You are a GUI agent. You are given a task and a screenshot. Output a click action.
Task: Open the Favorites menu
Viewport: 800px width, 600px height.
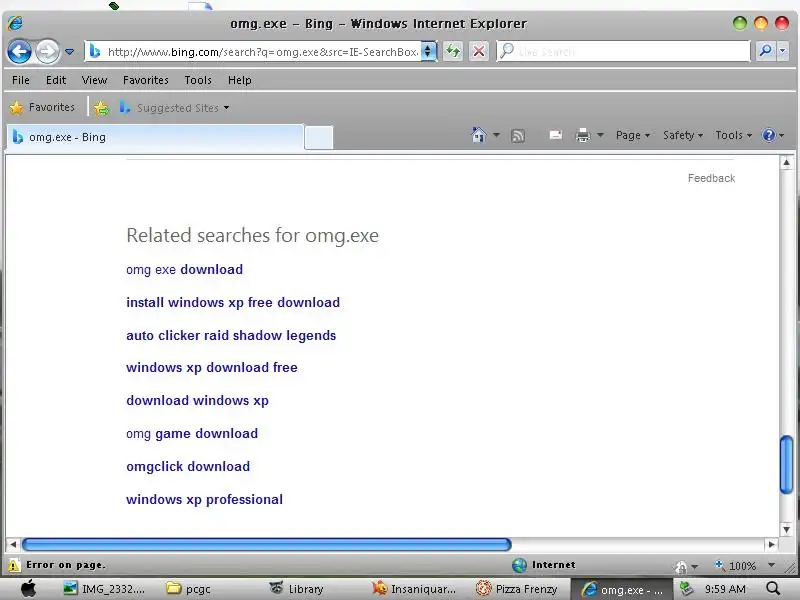(x=145, y=80)
